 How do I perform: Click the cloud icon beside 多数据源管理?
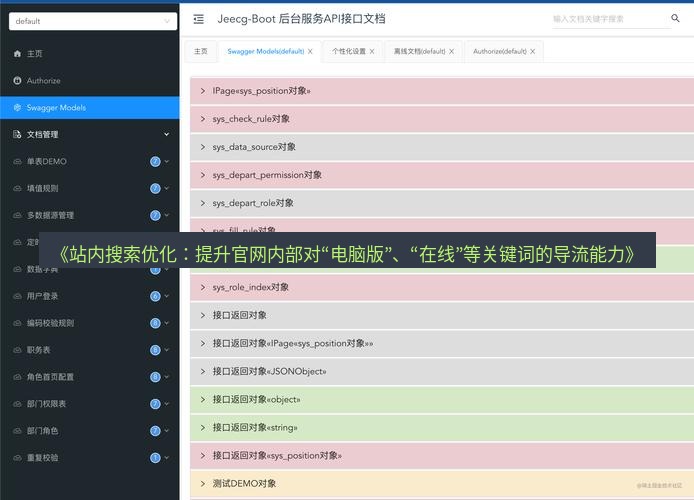point(17,215)
